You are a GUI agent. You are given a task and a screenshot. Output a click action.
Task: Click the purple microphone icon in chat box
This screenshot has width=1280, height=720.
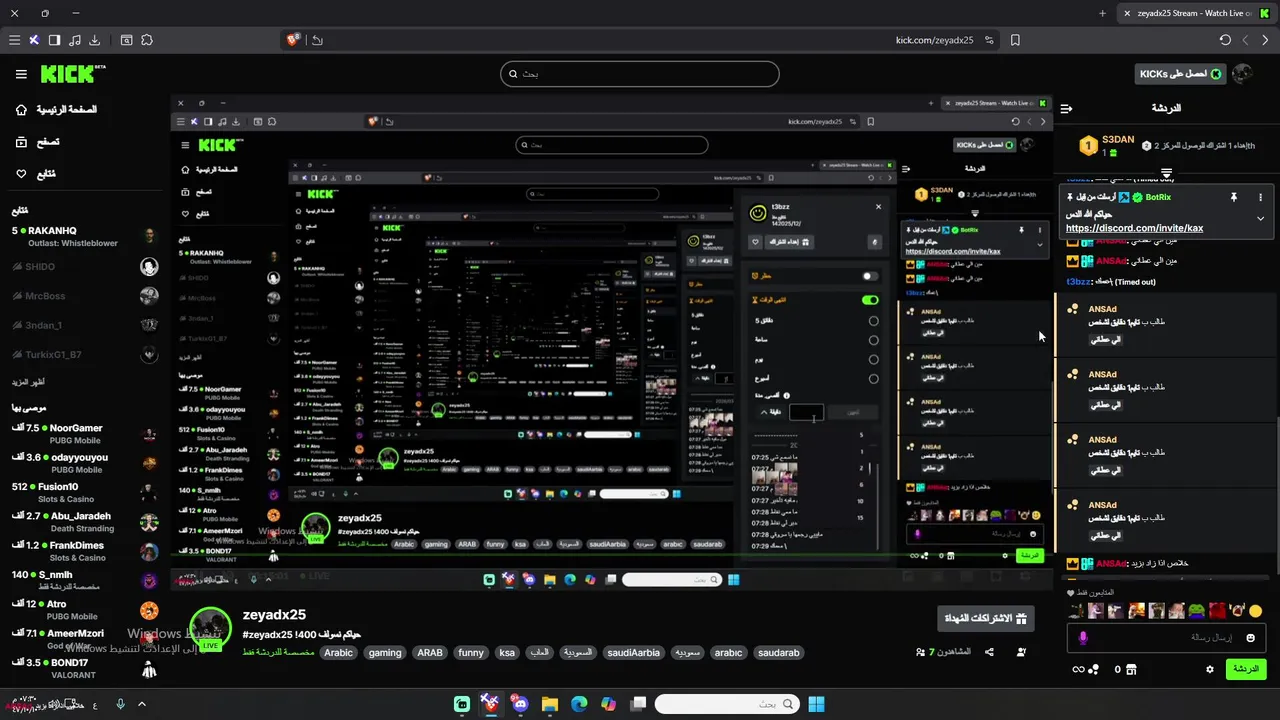coord(1083,638)
